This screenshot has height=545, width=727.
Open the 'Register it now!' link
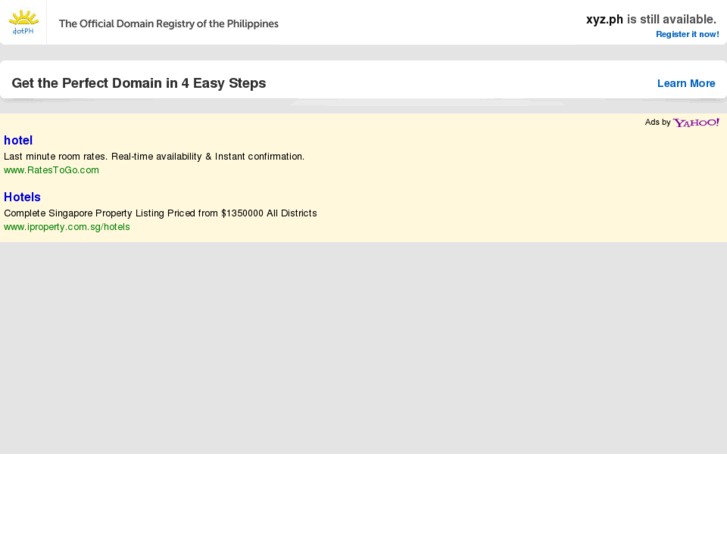pos(688,34)
